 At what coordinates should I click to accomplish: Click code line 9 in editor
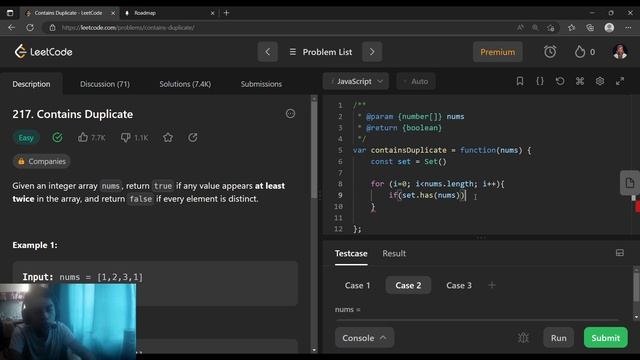427,195
